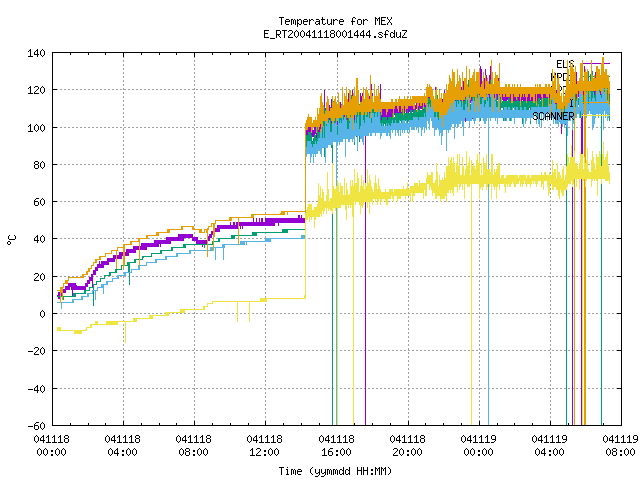
Task: Click the yellow SCANNER legend line sample
Action: tap(595, 116)
